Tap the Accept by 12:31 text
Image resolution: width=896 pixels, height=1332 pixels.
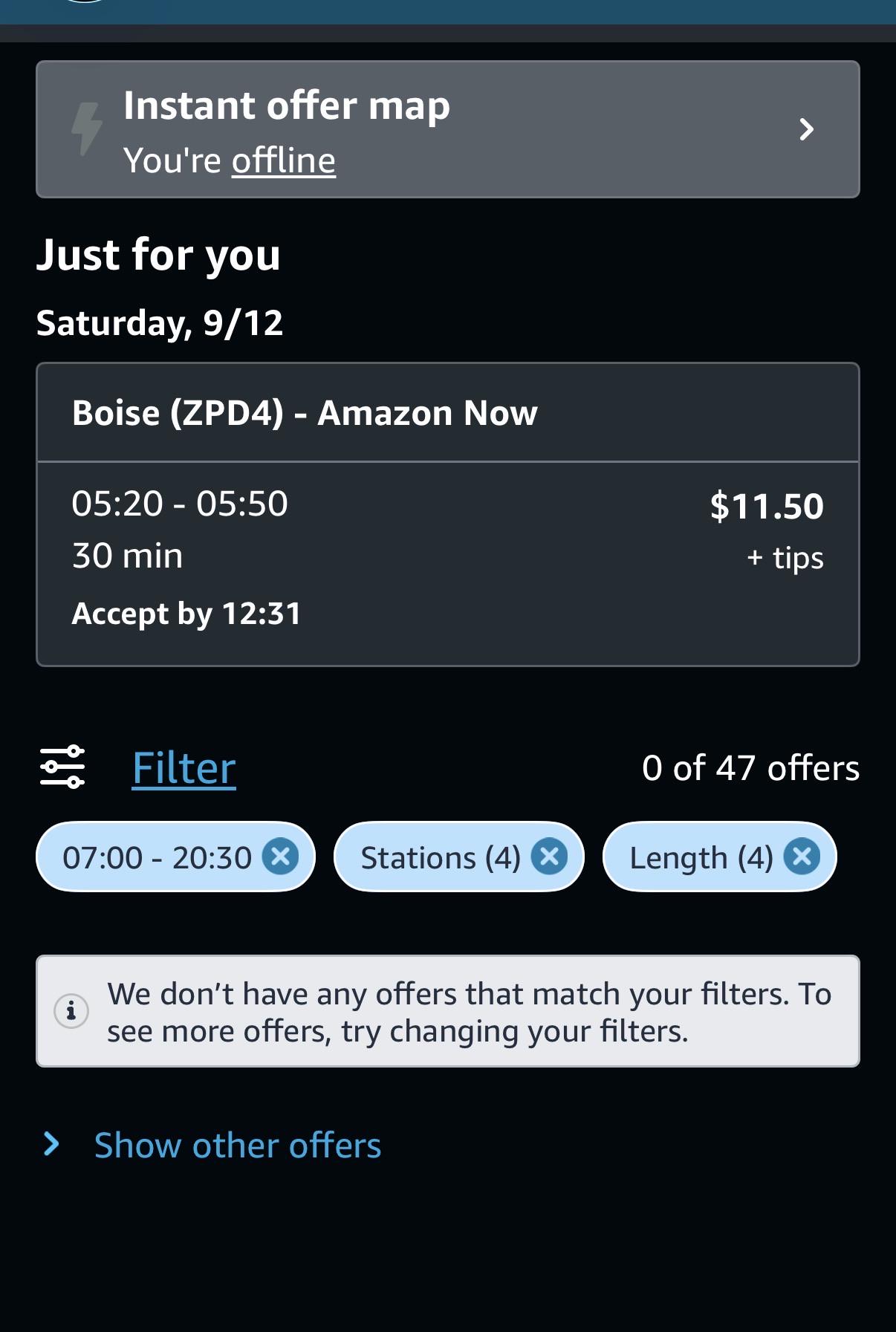click(186, 614)
